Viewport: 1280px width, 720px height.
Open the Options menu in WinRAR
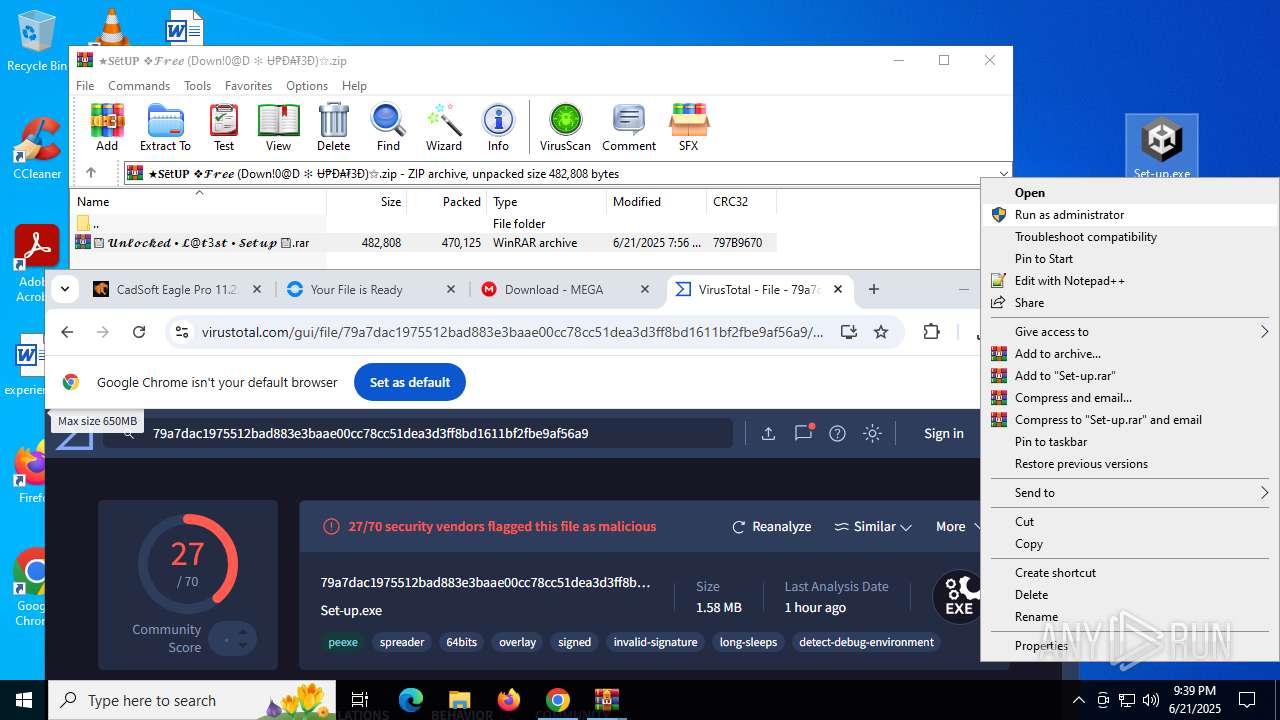(x=307, y=86)
